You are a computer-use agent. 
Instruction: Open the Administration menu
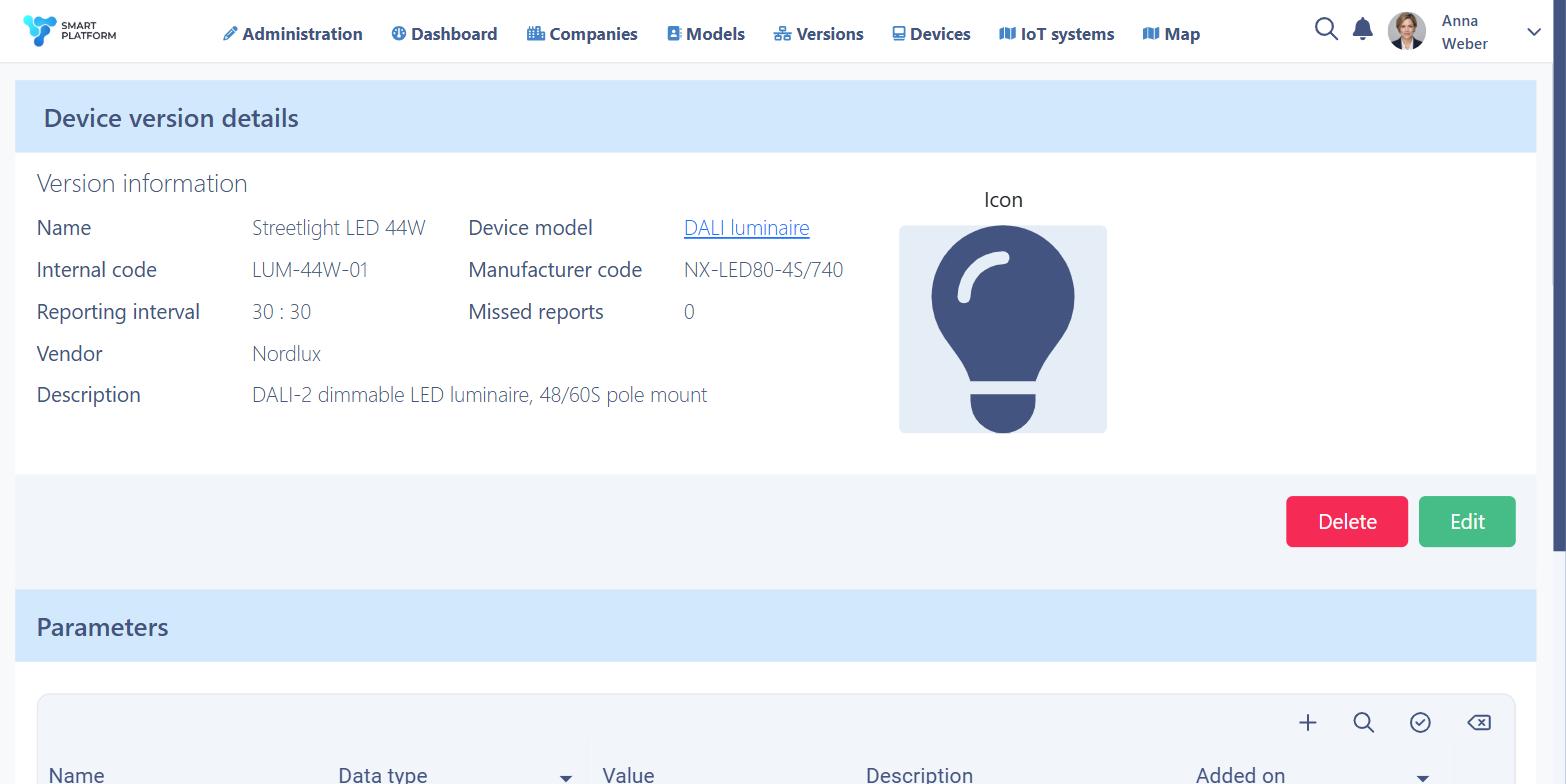coord(292,34)
